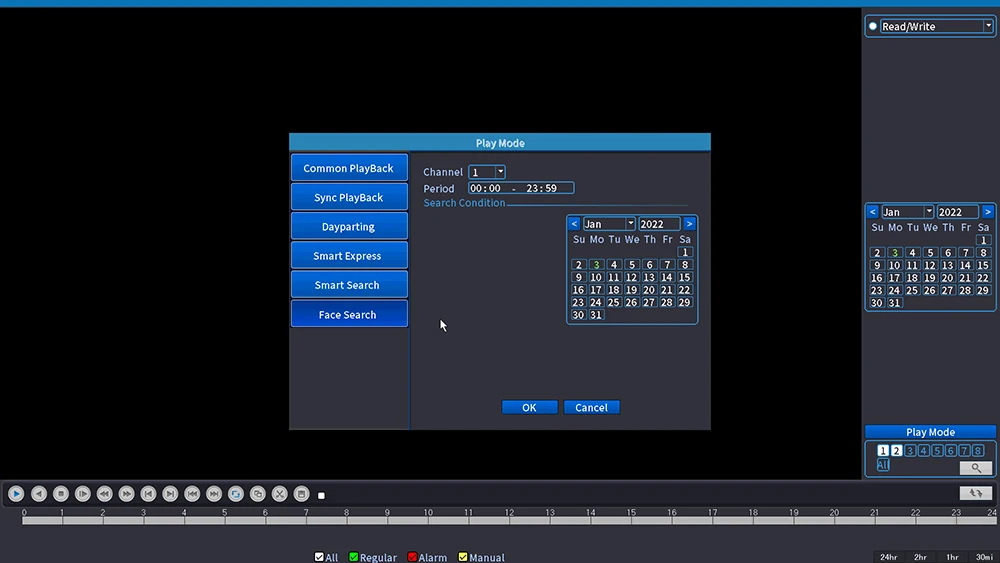The height and width of the screenshot is (563, 1000).
Task: Go to next month in dialog calendar
Action: tap(689, 224)
